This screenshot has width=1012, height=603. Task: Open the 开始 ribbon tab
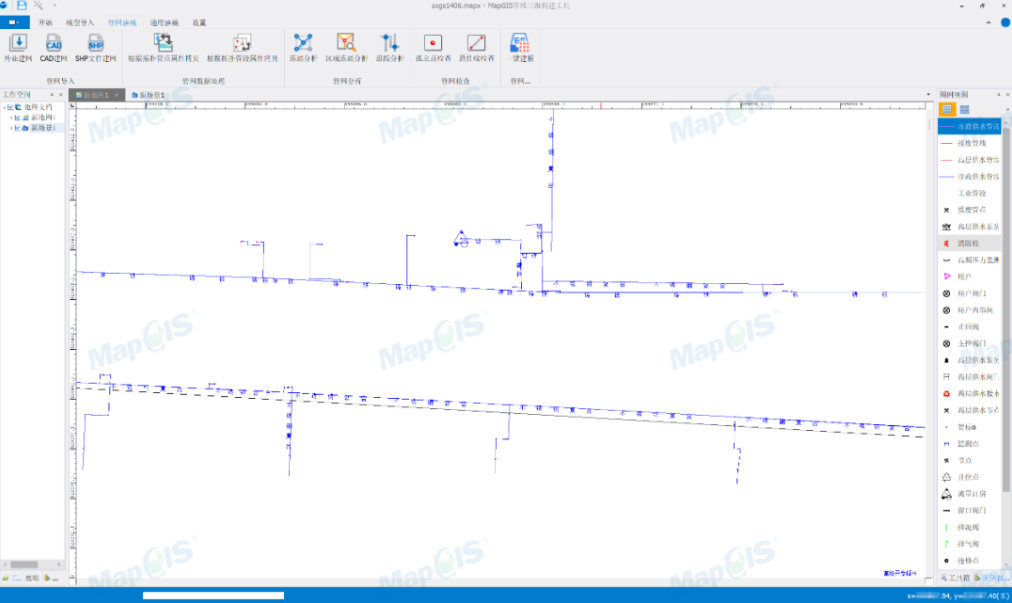click(45, 23)
